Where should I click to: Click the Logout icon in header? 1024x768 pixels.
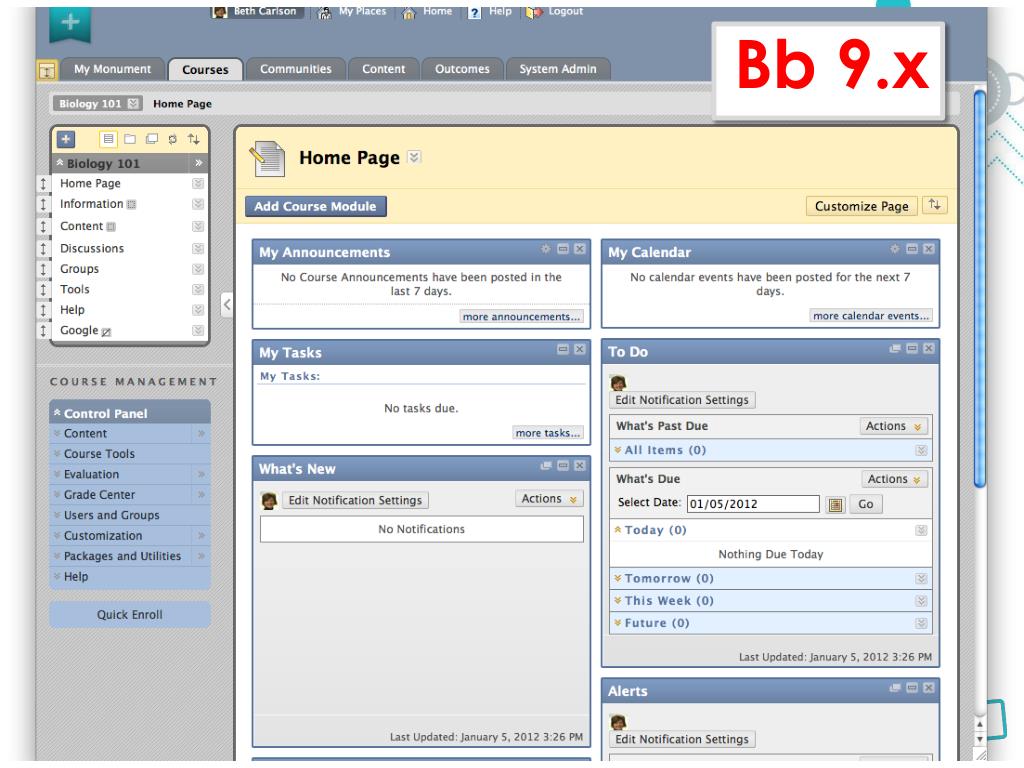(534, 12)
